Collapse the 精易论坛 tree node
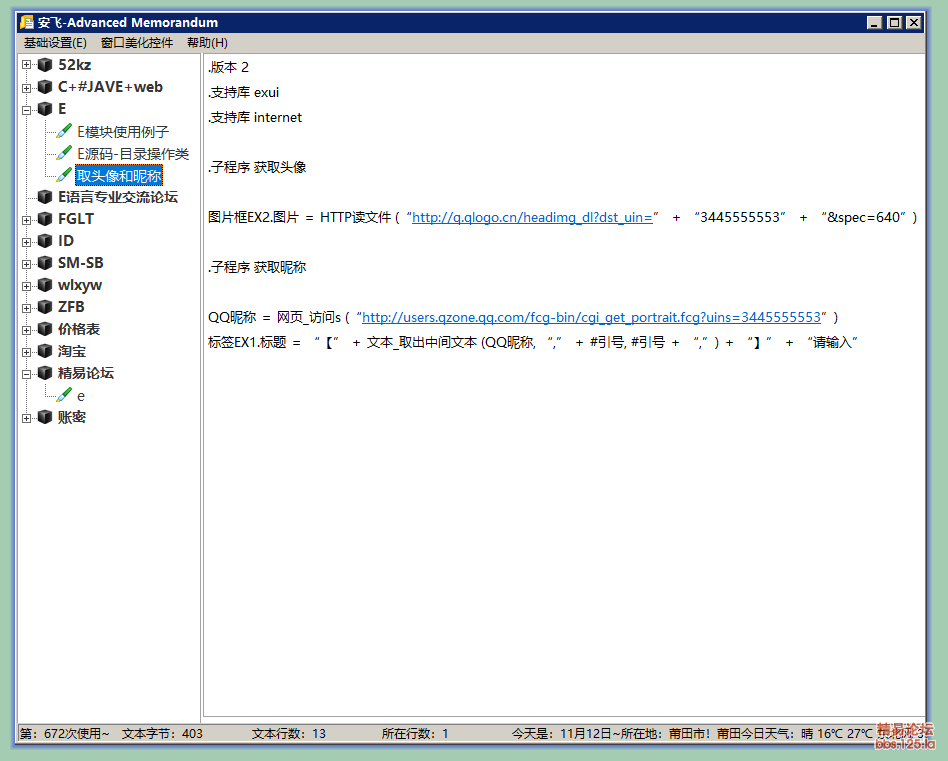The image size is (948, 761). [x=27, y=373]
